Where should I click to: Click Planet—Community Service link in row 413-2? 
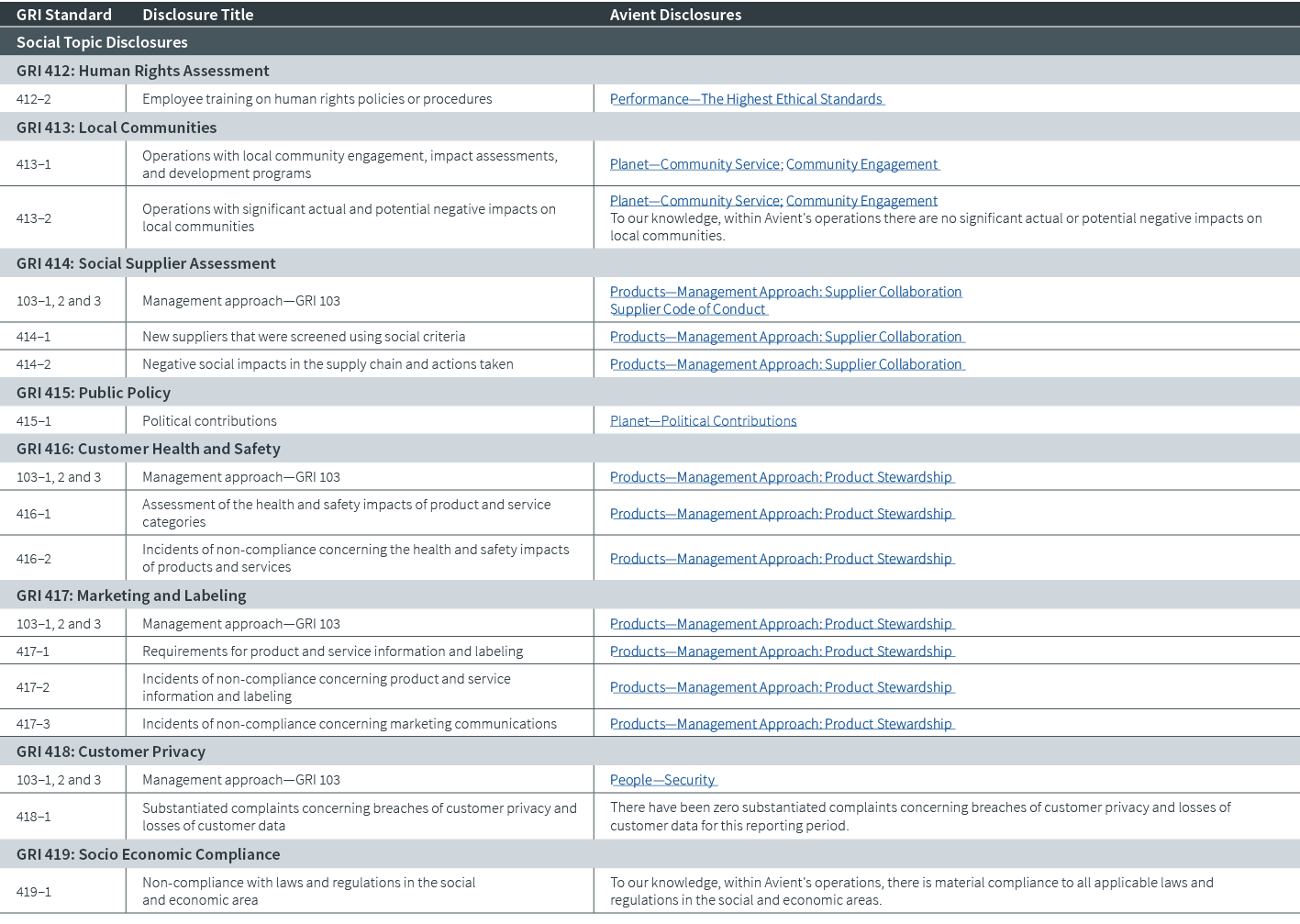point(694,201)
